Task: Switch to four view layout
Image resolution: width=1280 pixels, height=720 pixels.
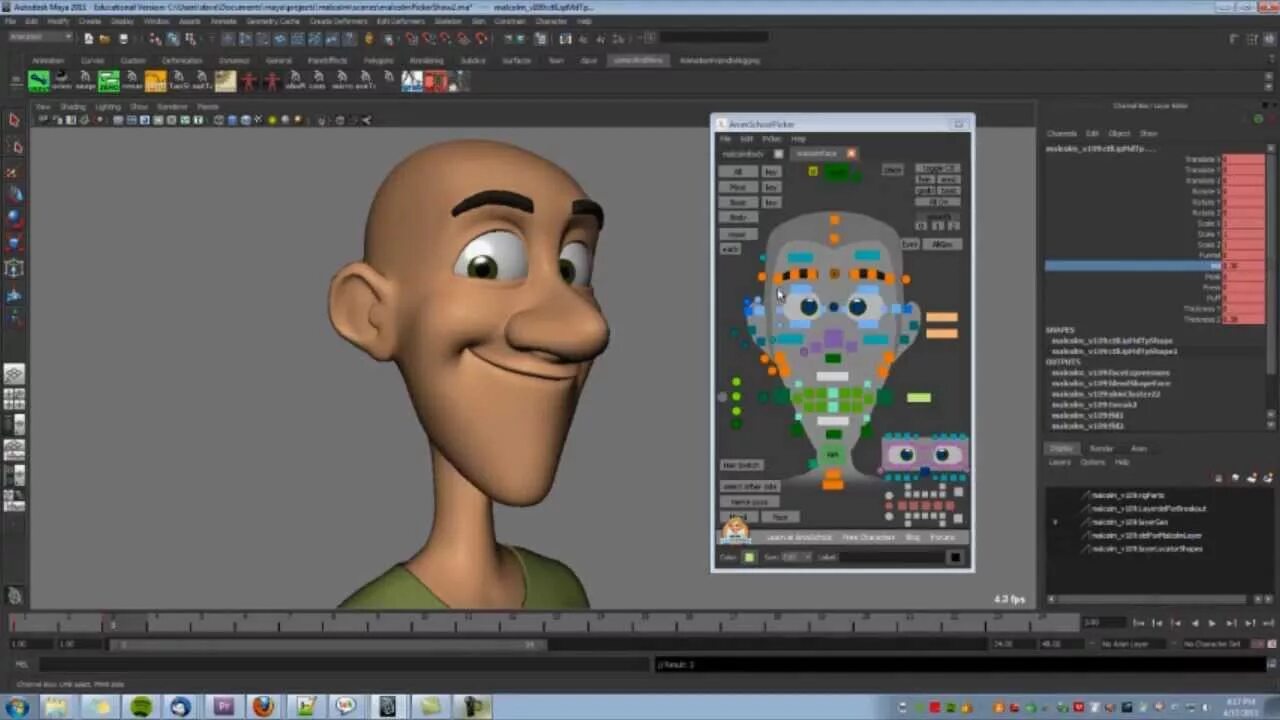Action: click(x=14, y=399)
